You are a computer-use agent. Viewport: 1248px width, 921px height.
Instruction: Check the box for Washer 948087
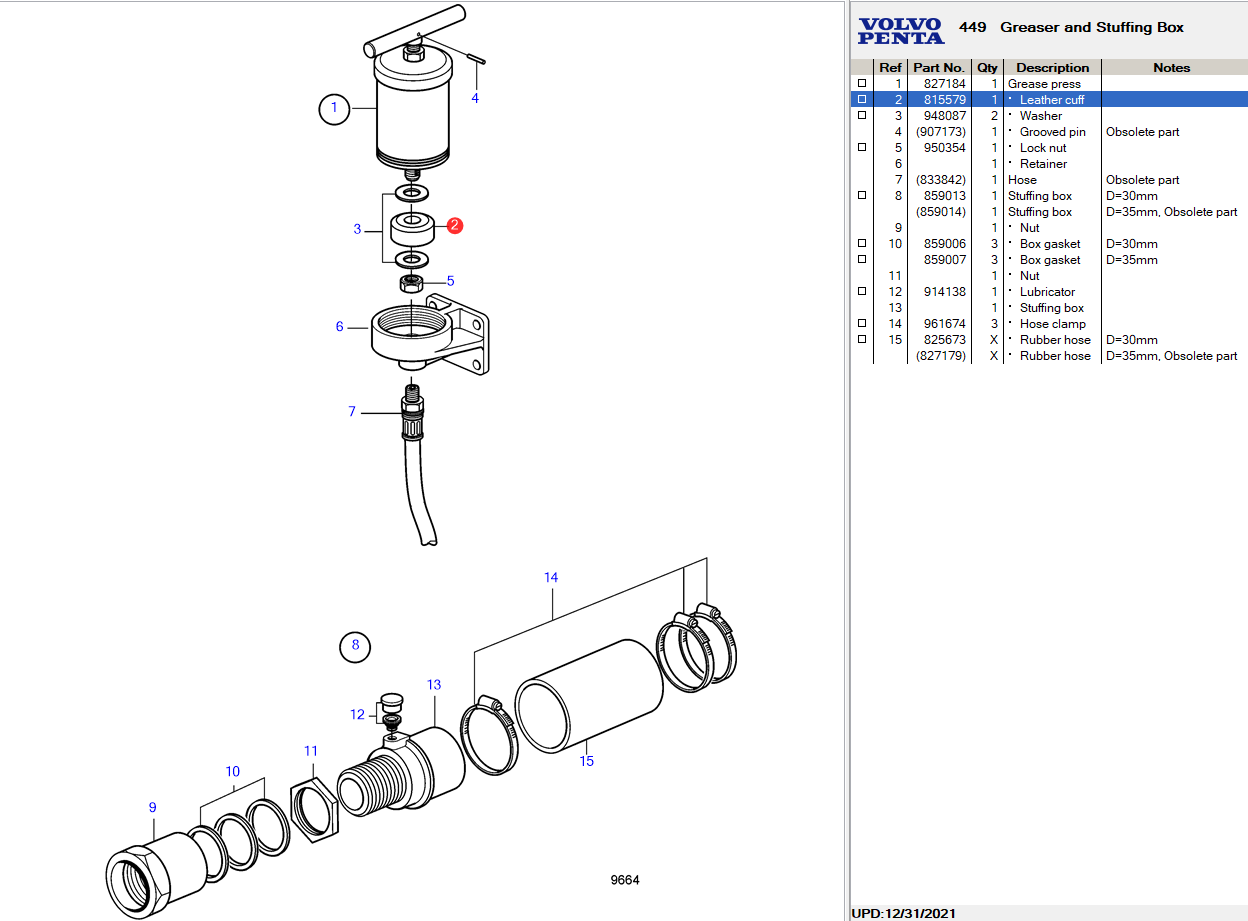[x=862, y=116]
